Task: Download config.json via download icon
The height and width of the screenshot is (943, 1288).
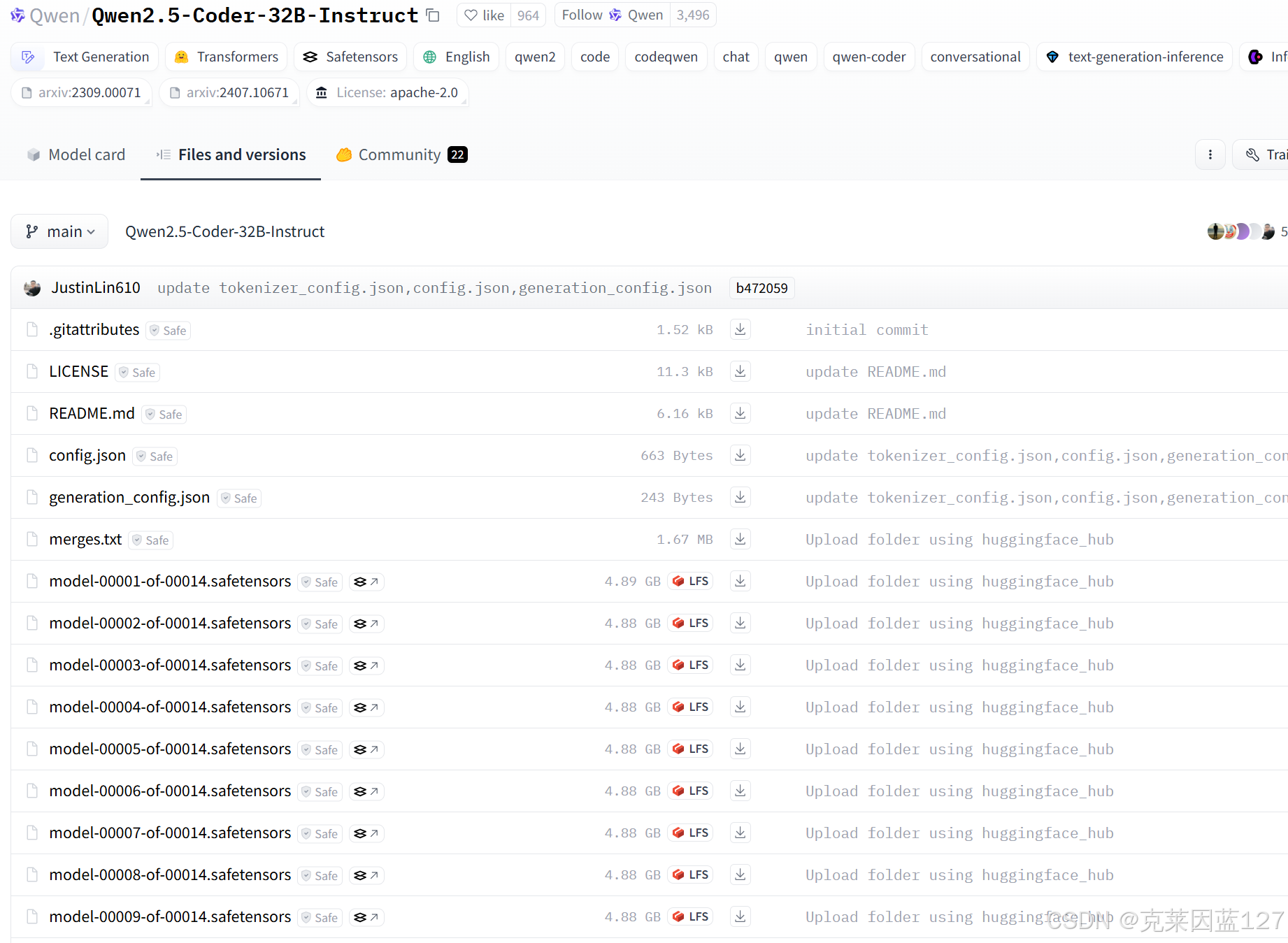Action: pyautogui.click(x=740, y=455)
